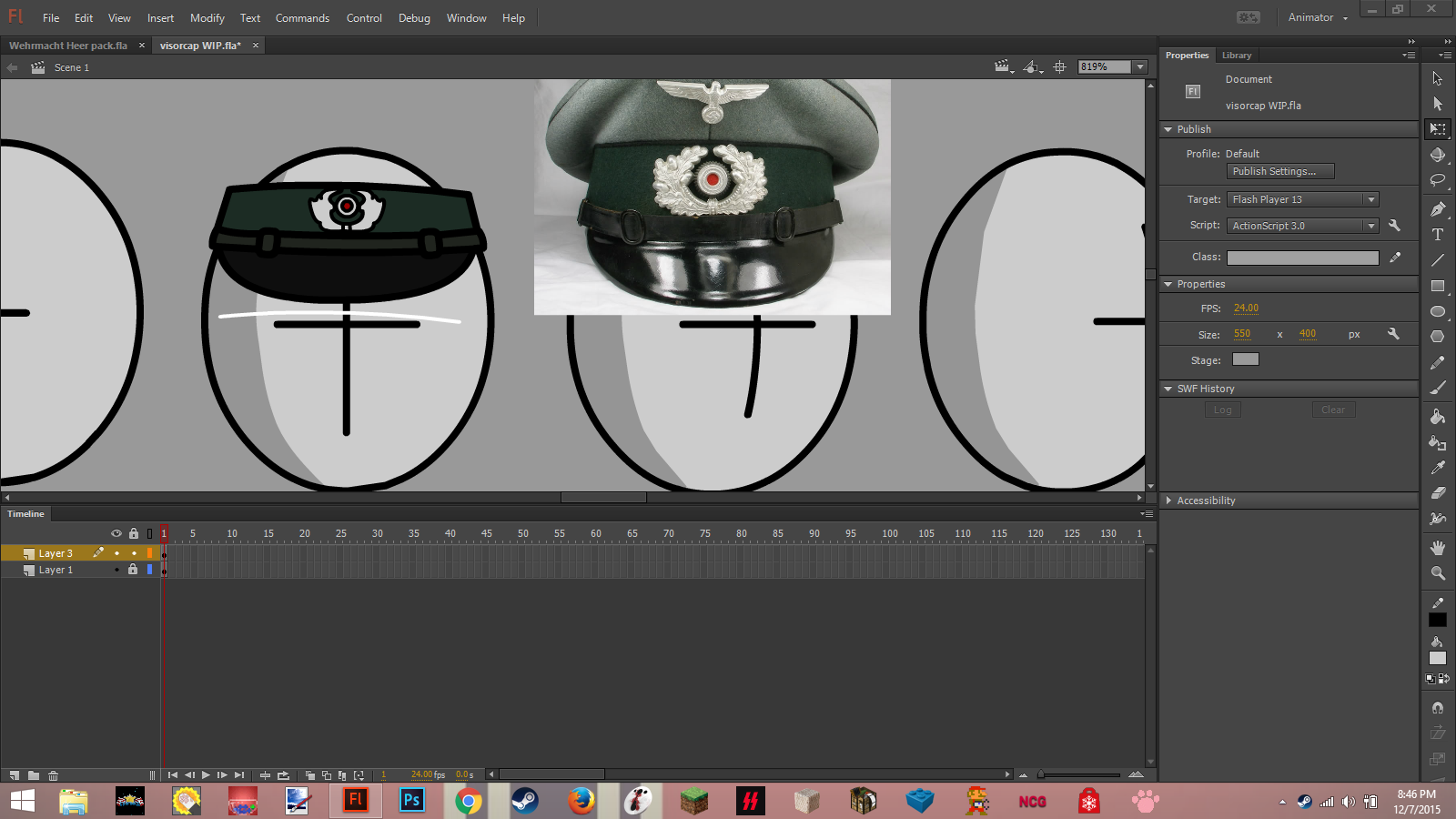Select the Eraser tool

(1438, 493)
